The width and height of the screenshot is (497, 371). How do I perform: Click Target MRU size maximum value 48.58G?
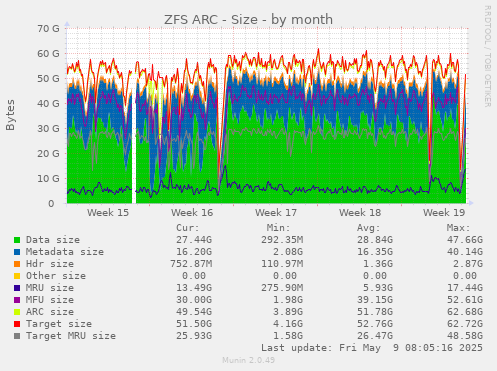point(465,336)
